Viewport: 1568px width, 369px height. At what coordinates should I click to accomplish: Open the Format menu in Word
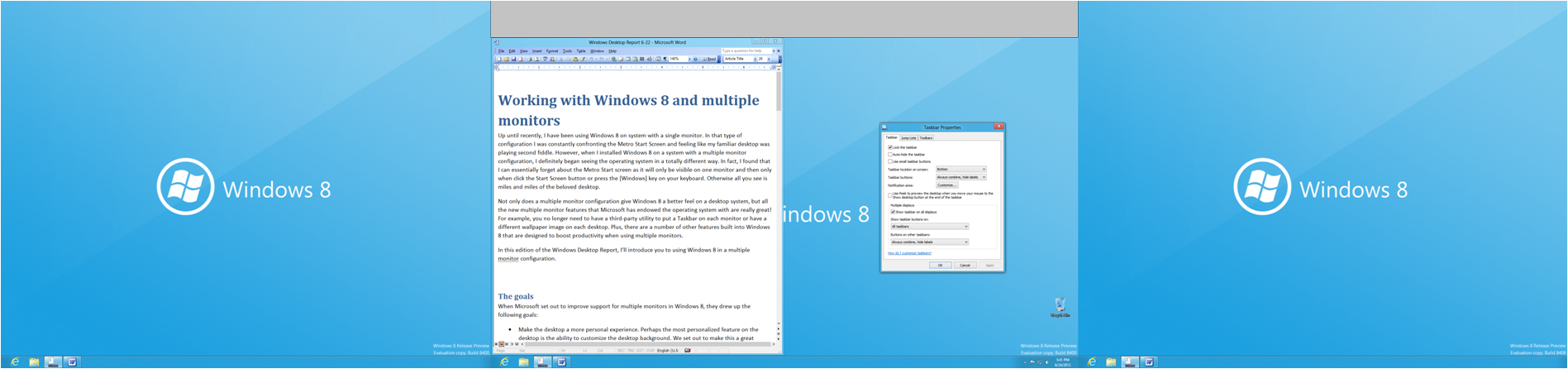(x=552, y=51)
